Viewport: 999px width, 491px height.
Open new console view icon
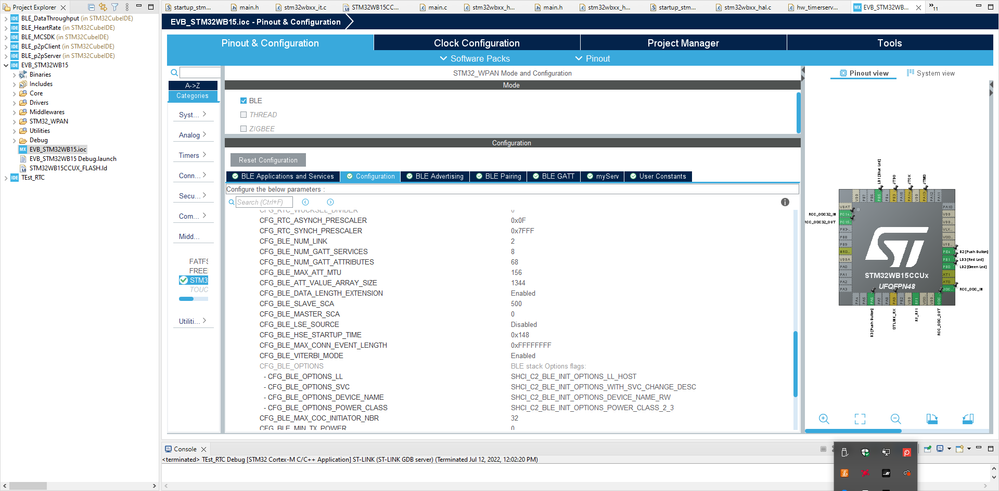click(x=959, y=449)
